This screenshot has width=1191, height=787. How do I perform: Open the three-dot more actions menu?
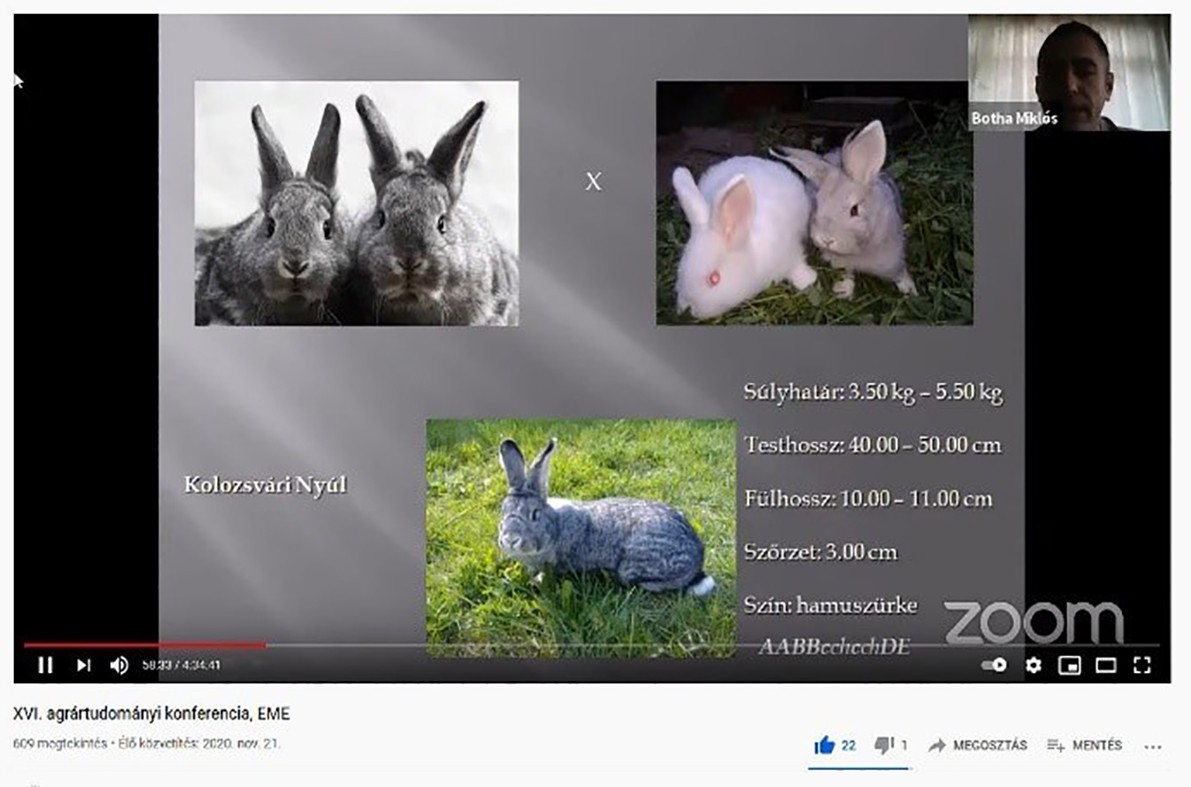(1153, 746)
